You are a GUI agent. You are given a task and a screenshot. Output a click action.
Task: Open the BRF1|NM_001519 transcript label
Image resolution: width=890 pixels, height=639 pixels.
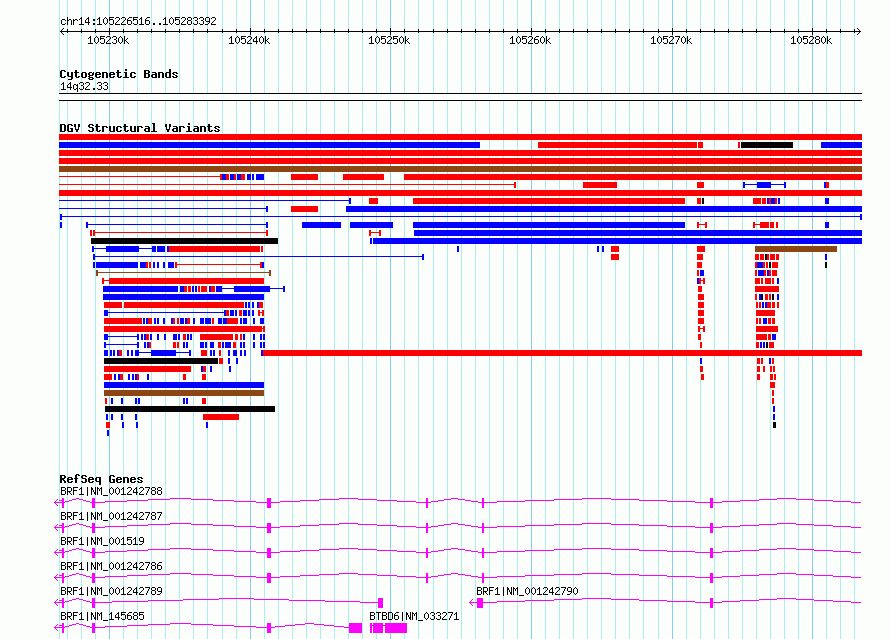pos(102,541)
